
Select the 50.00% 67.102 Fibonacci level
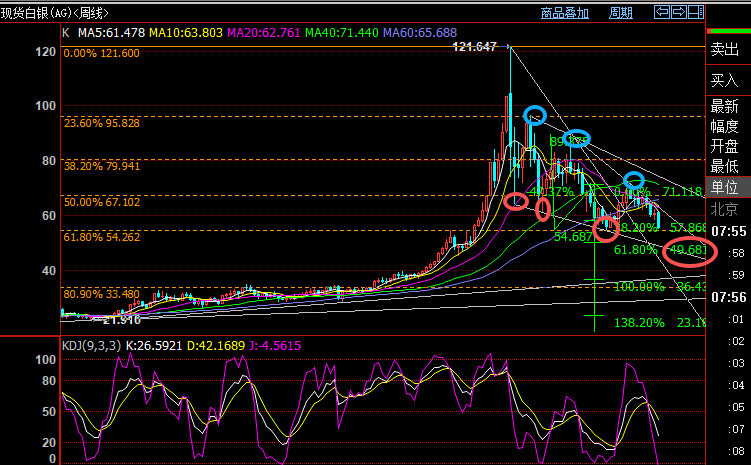pos(102,202)
